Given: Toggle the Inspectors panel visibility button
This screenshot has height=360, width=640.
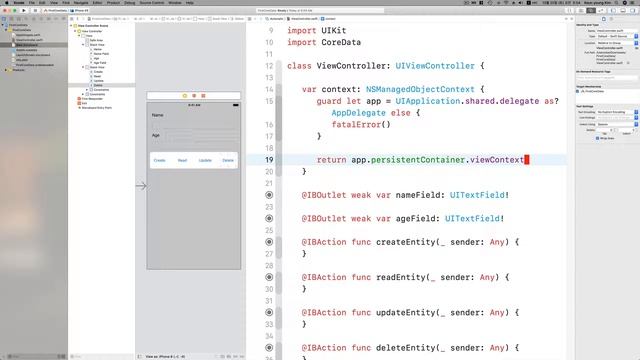Looking at the screenshot, I should click(x=633, y=10).
